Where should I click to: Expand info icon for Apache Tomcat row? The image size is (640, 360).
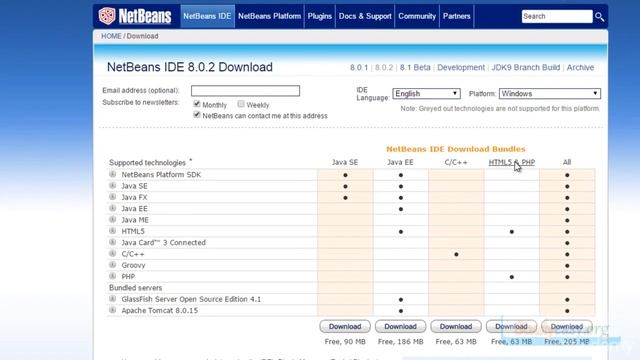(x=113, y=310)
